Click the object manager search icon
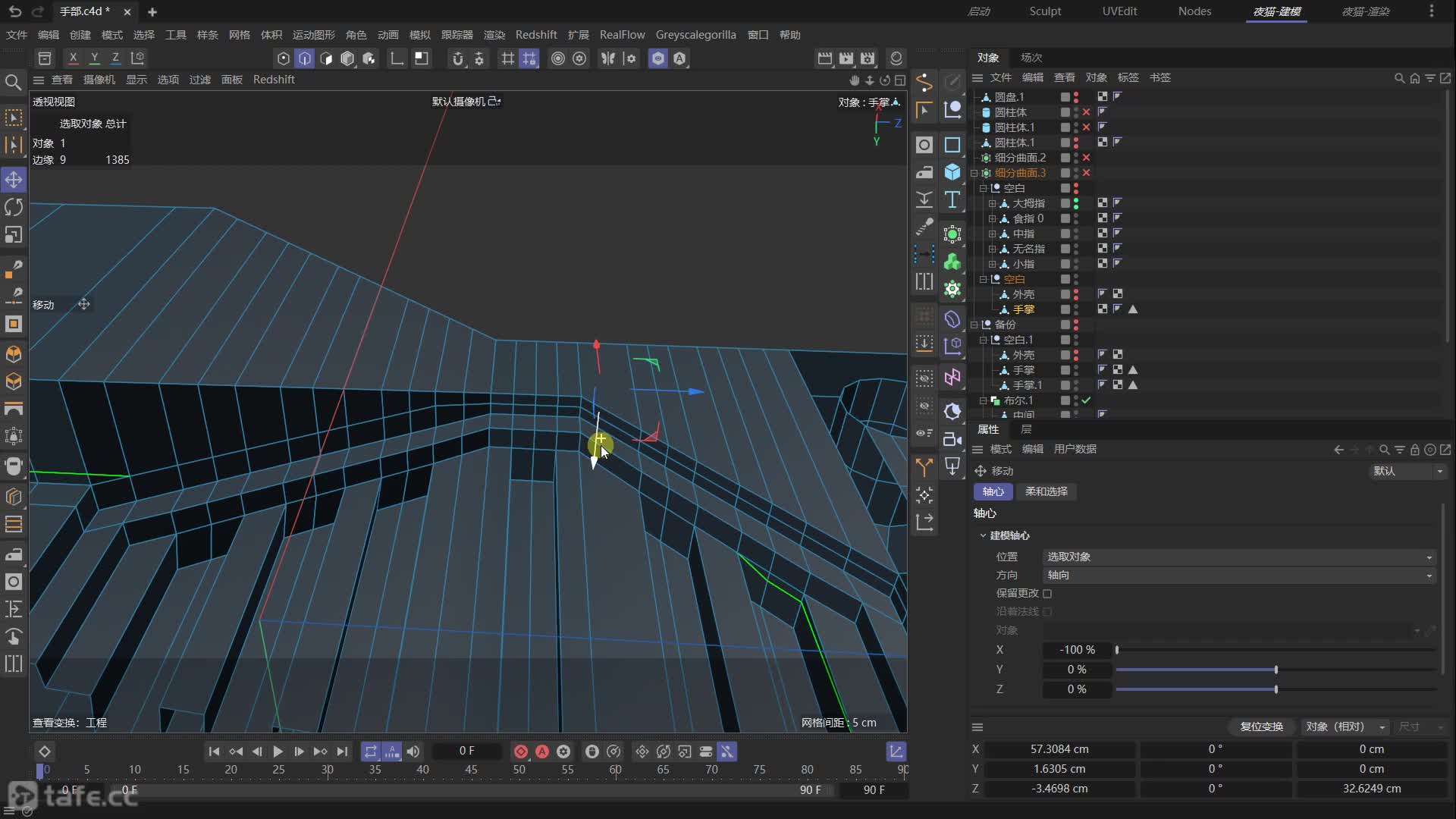The width and height of the screenshot is (1456, 819). pyautogui.click(x=1399, y=78)
